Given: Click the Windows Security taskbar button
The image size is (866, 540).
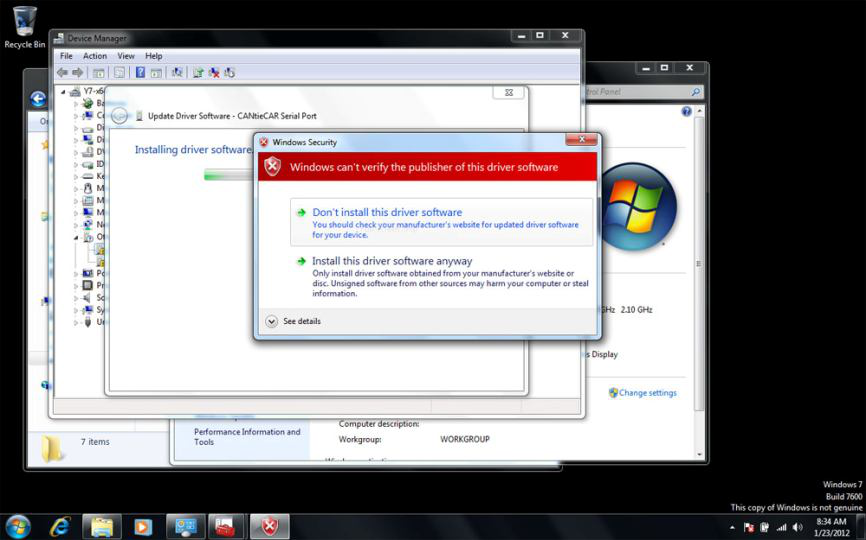Looking at the screenshot, I should 269,526.
